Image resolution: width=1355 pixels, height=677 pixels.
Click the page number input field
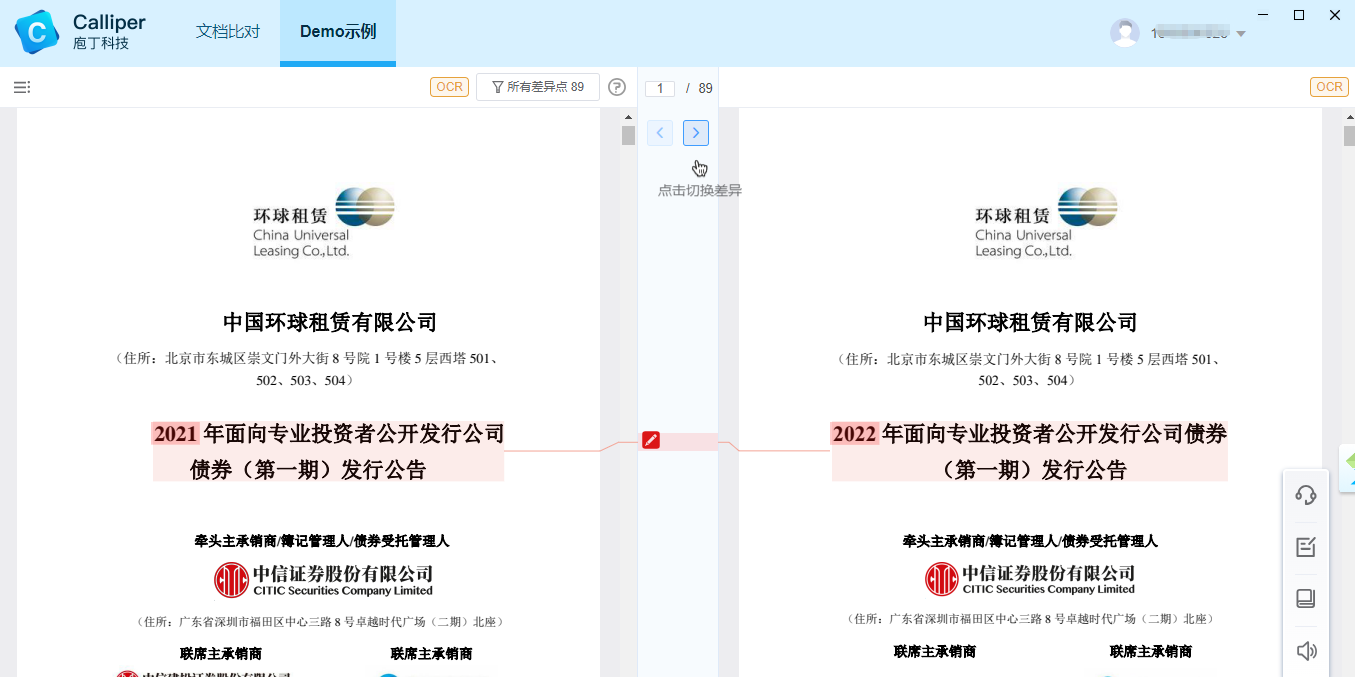pyautogui.click(x=660, y=88)
